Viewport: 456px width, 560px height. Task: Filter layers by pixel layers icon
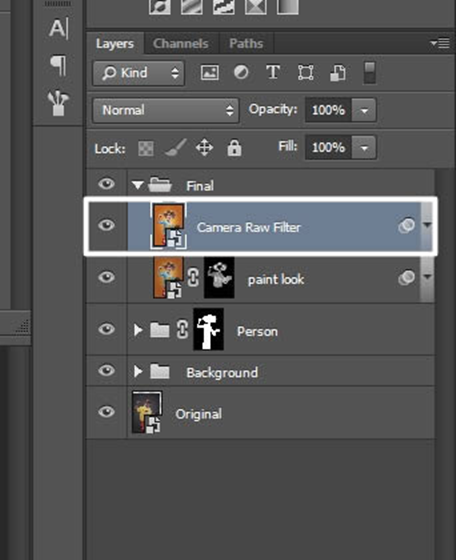(x=210, y=73)
